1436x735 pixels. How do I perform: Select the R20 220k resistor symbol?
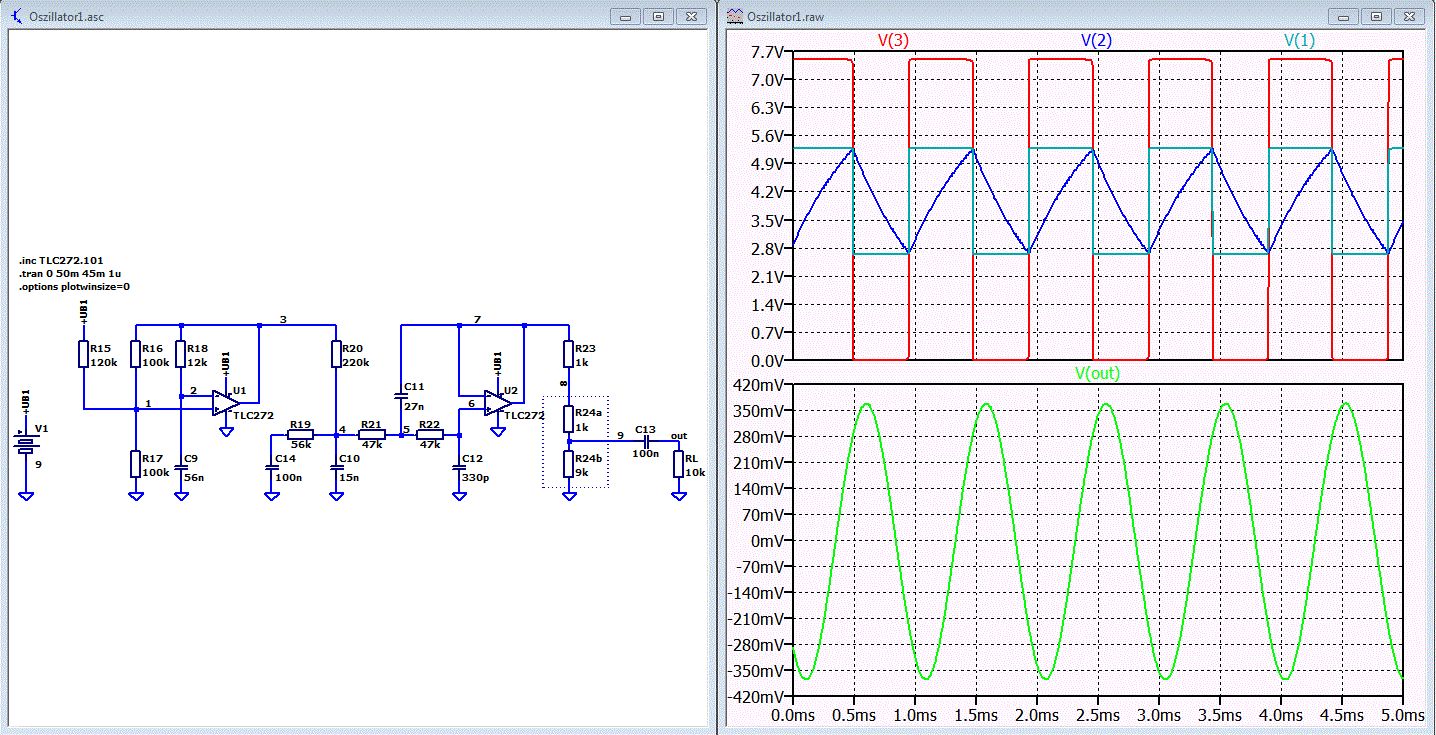coord(336,355)
